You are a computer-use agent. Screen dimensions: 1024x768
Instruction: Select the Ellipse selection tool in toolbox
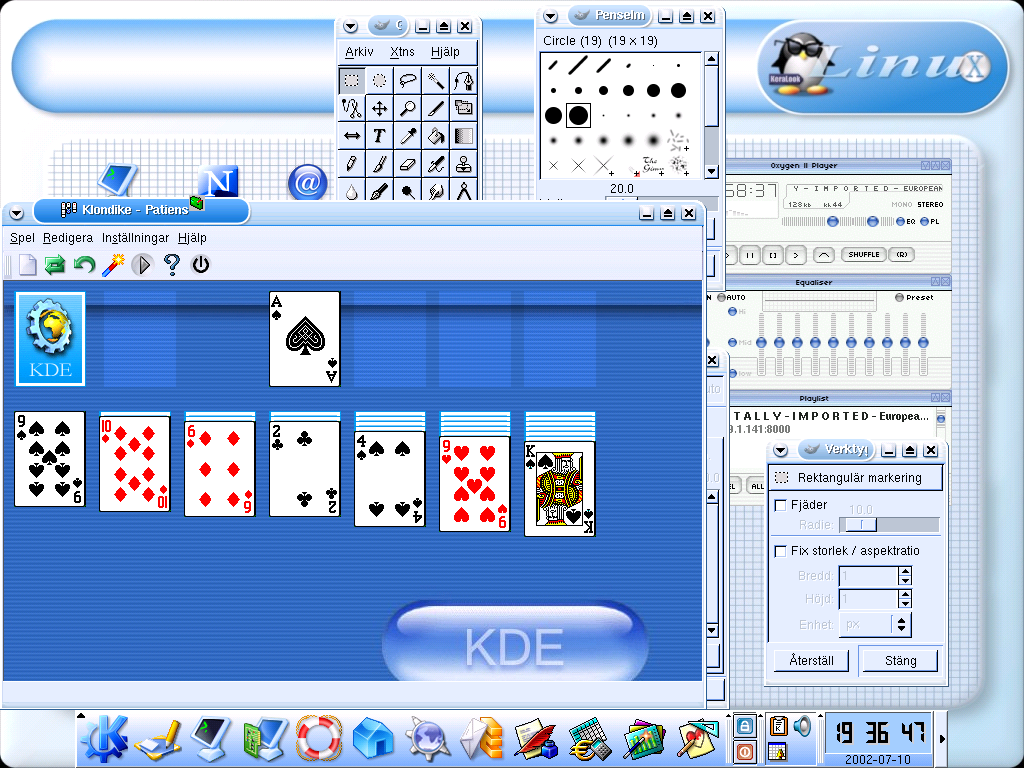coord(379,81)
